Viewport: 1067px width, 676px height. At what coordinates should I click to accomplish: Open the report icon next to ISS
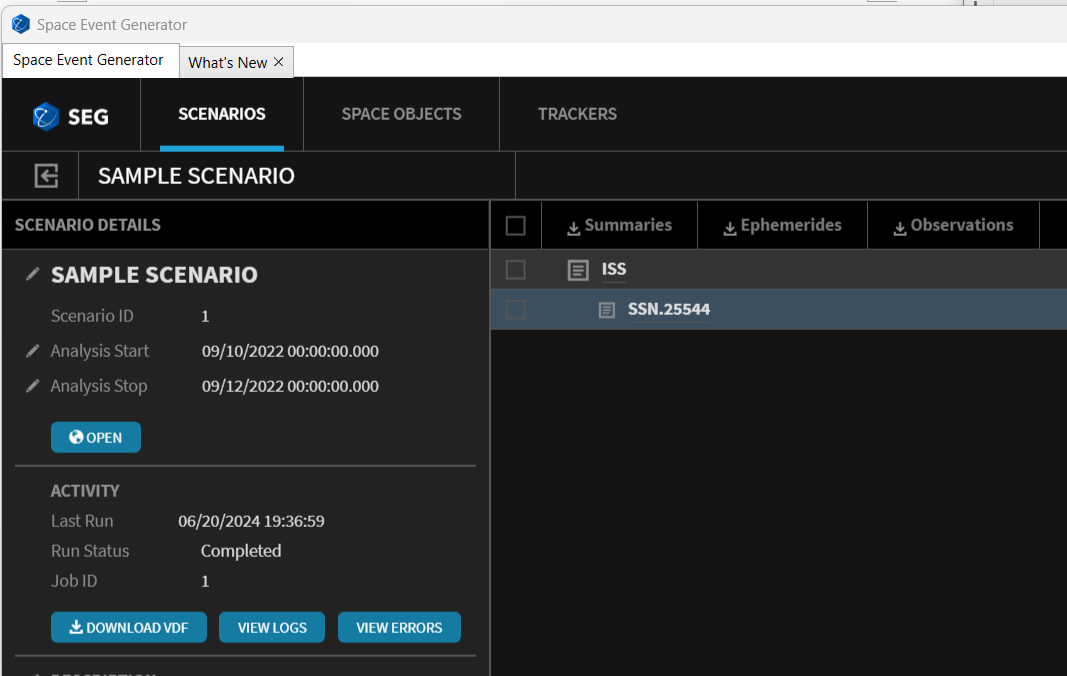pos(577,270)
